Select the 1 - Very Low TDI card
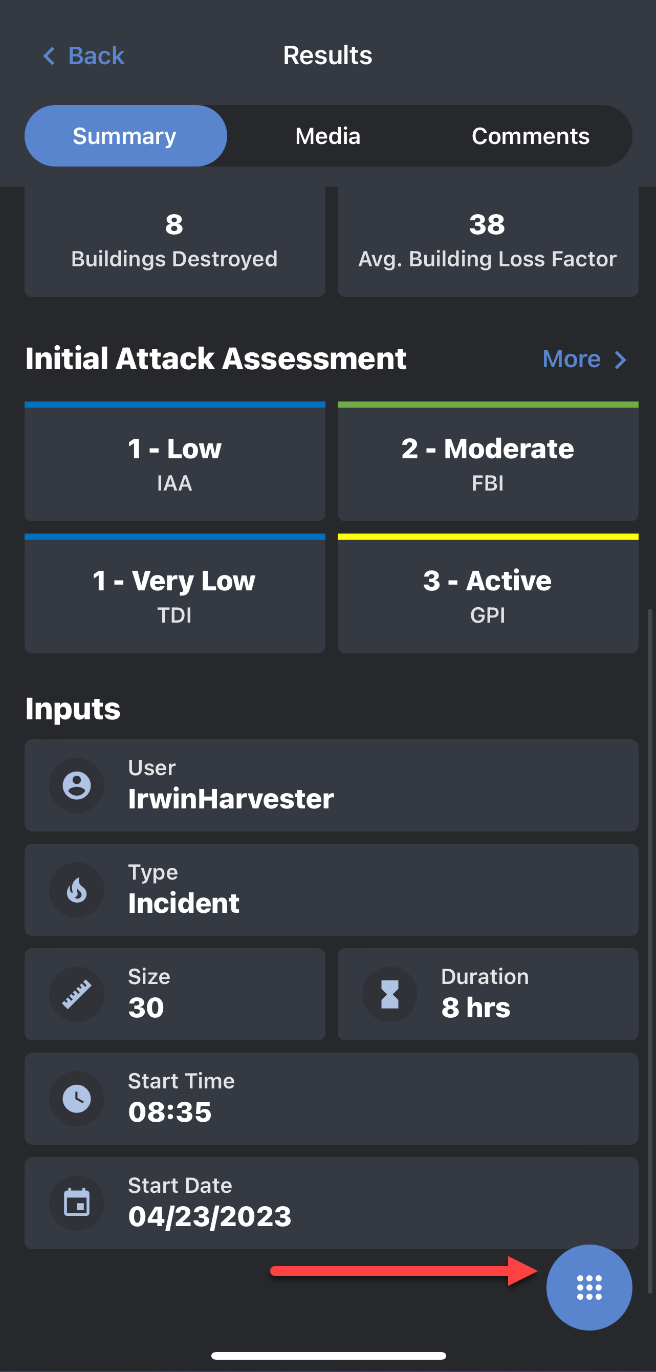 [x=175, y=594]
